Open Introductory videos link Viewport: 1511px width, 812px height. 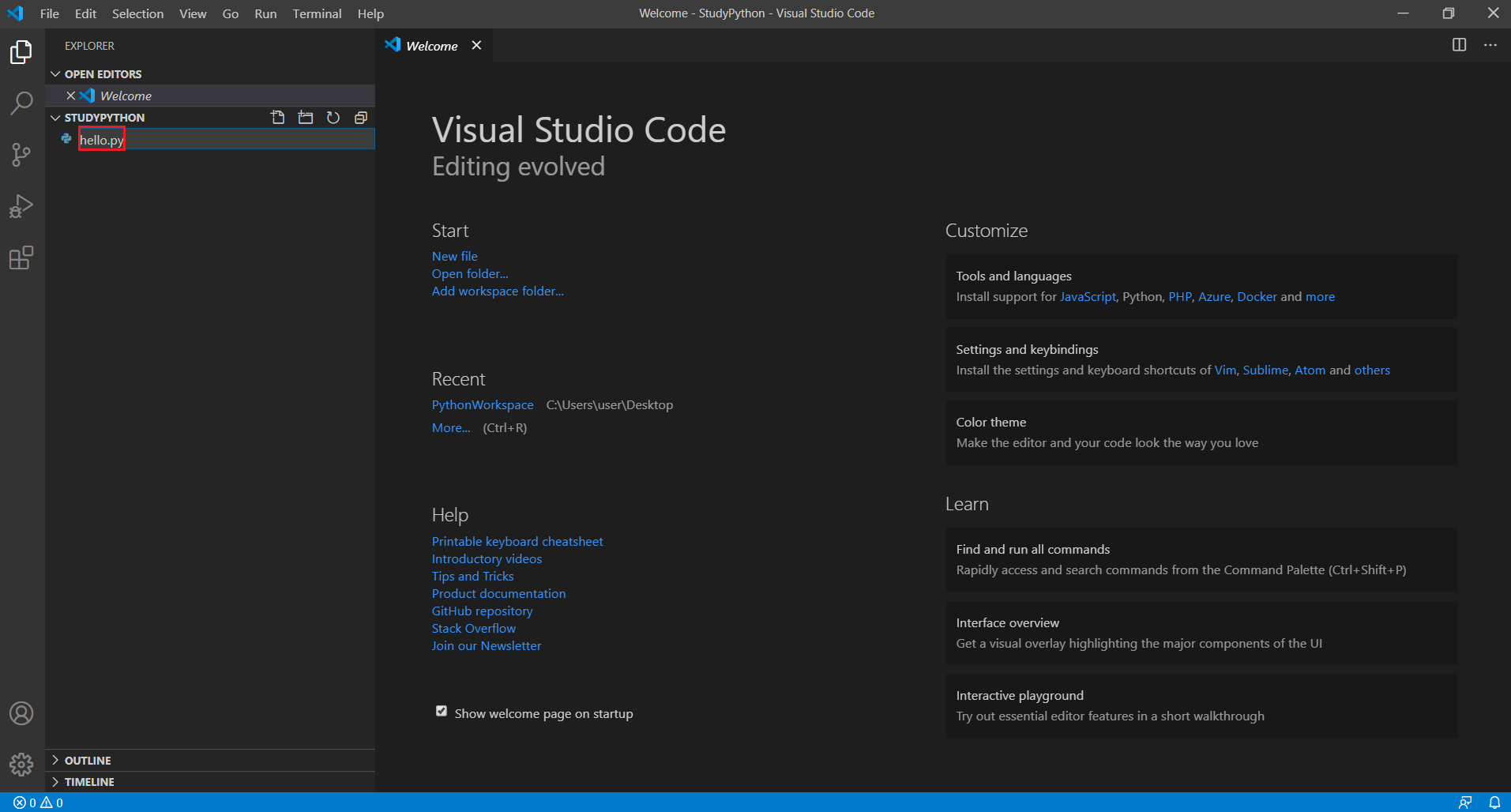click(x=487, y=558)
